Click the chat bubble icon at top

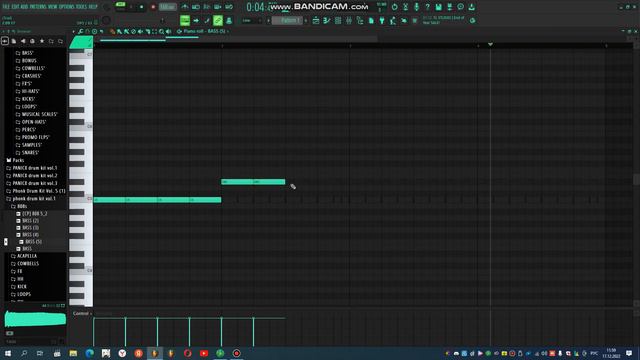[x=460, y=7]
